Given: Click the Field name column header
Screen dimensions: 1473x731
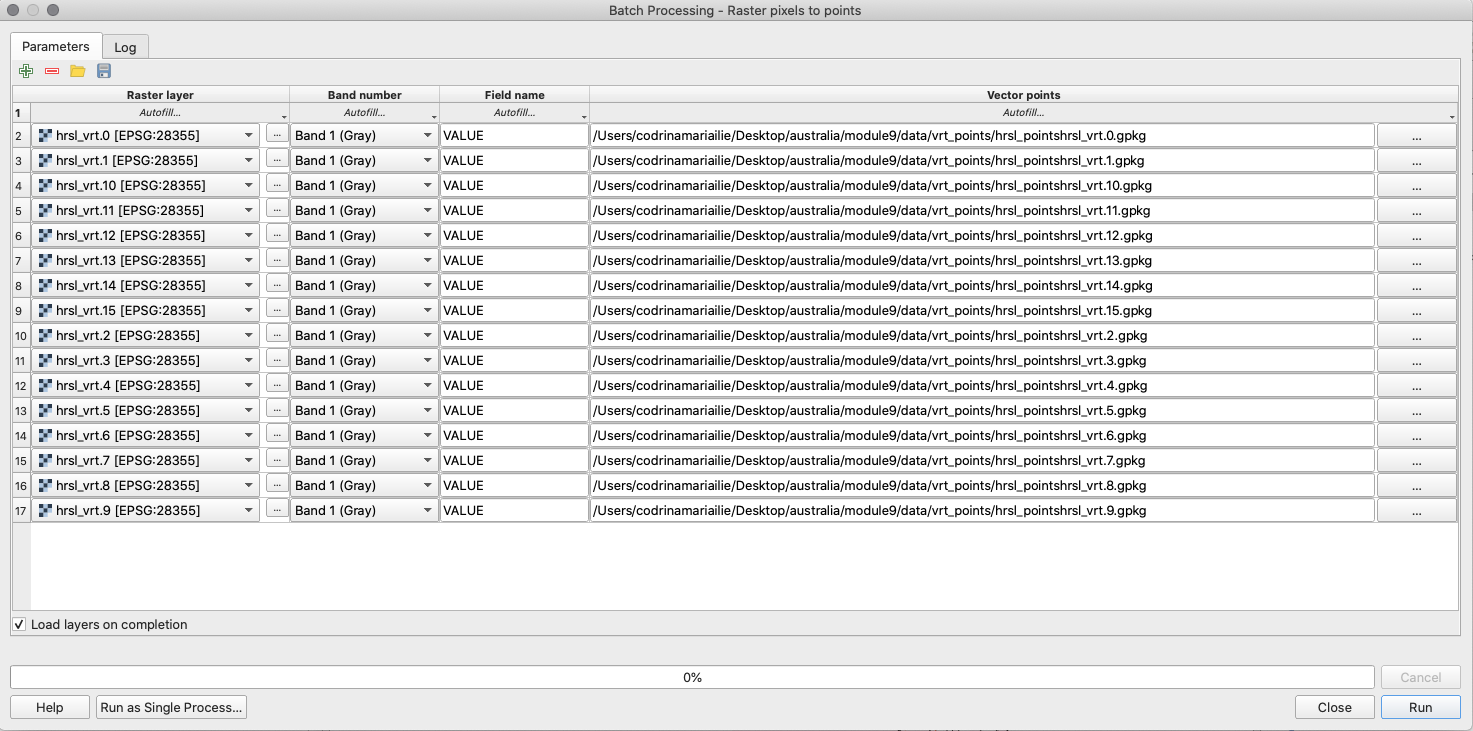Looking at the screenshot, I should (514, 95).
